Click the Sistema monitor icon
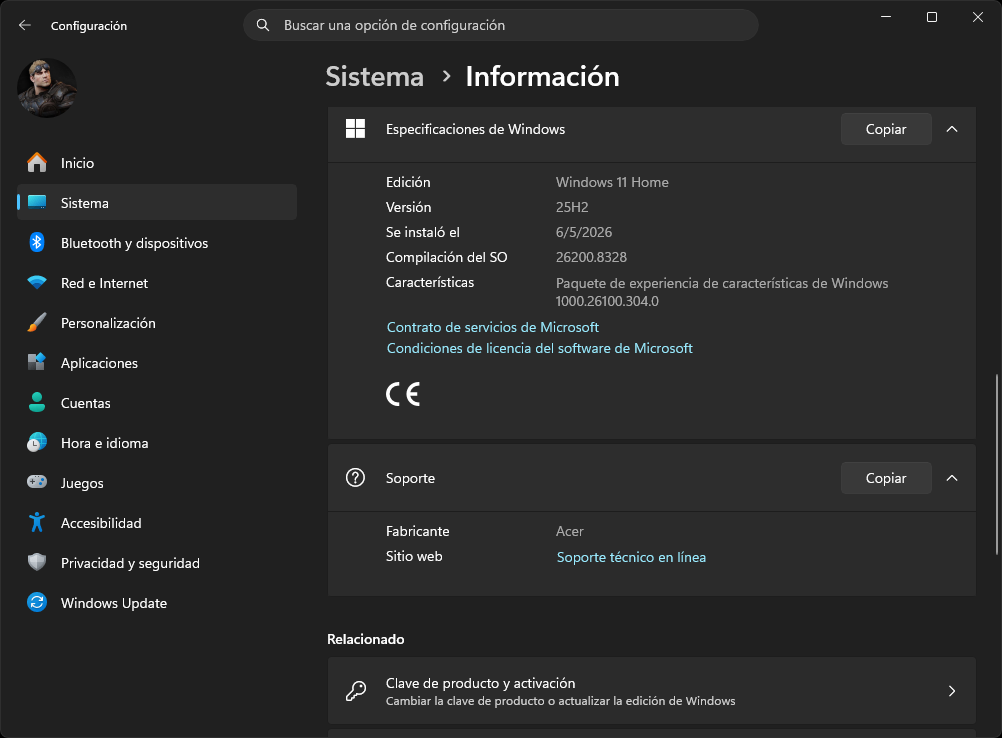Screen dimensions: 1002x738 [x=37, y=203]
